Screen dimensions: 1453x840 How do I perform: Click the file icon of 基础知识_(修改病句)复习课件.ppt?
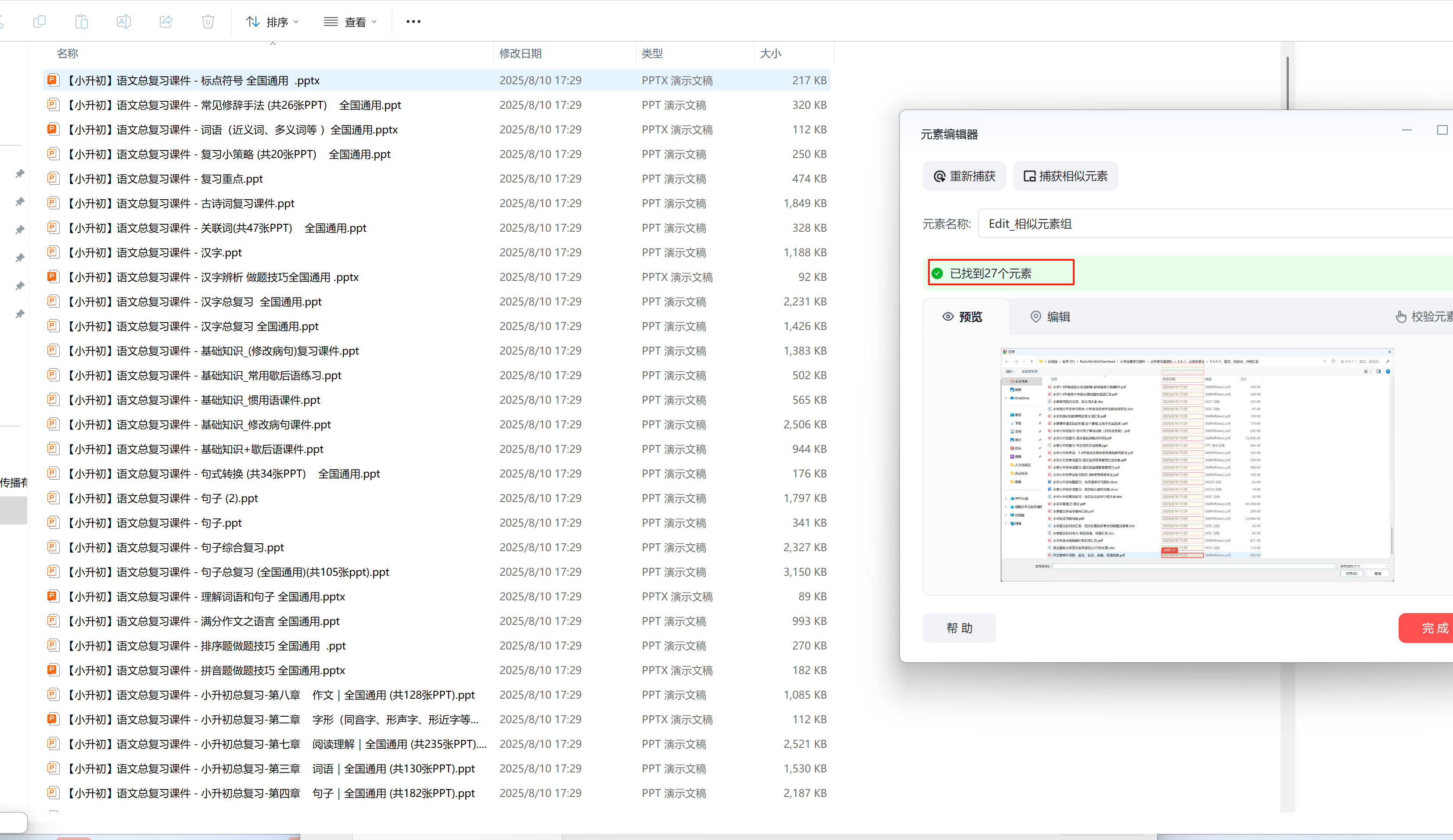click(53, 351)
